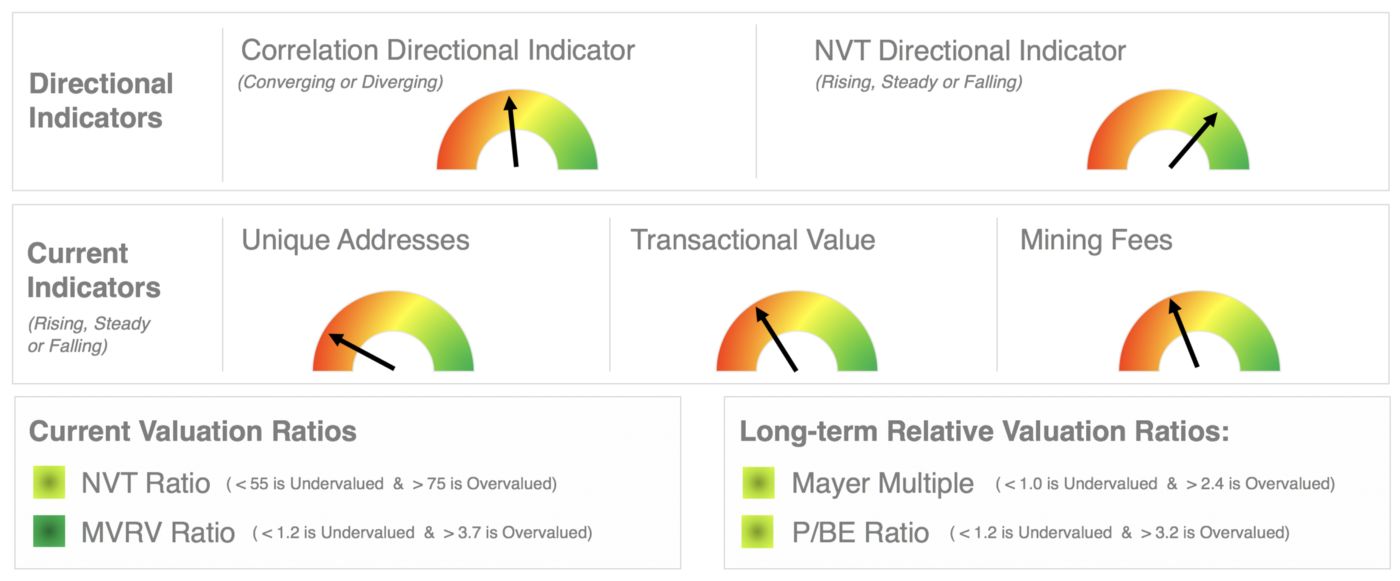Open the P/BE Ratio label
The height and width of the screenshot is (581, 1400).
[860, 532]
